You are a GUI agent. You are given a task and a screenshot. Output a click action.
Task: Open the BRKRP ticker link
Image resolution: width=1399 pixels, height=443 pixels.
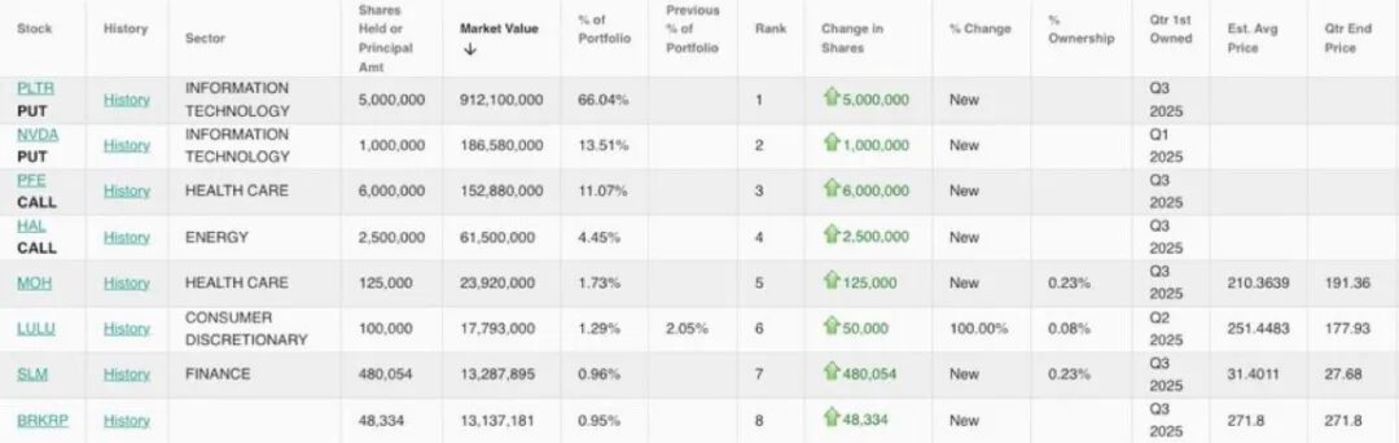click(43, 420)
